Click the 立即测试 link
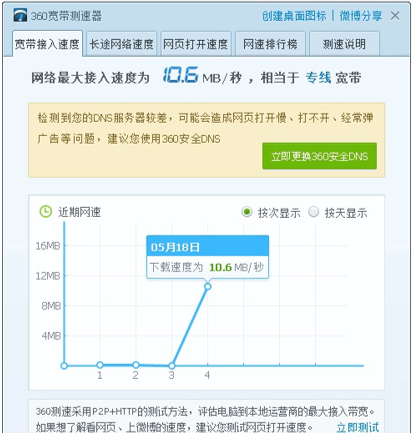The width and height of the screenshot is (414, 435). click(358, 427)
